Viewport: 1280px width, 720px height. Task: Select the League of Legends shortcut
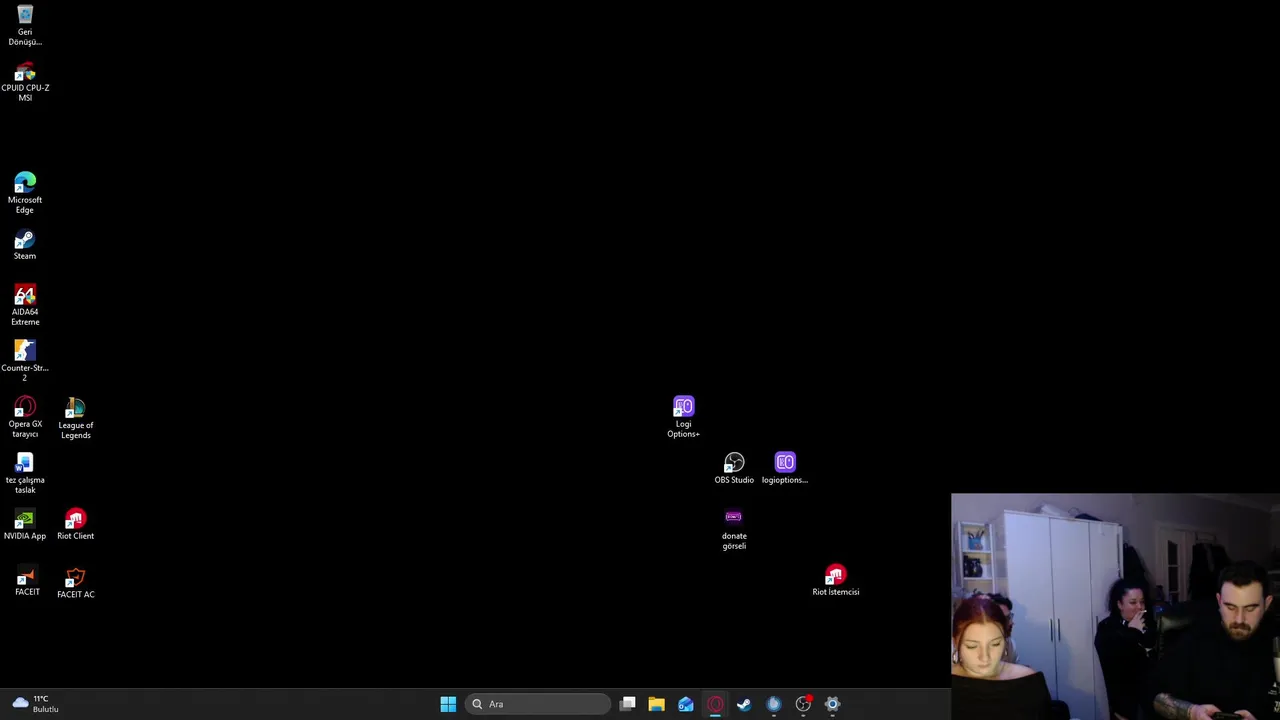point(76,418)
